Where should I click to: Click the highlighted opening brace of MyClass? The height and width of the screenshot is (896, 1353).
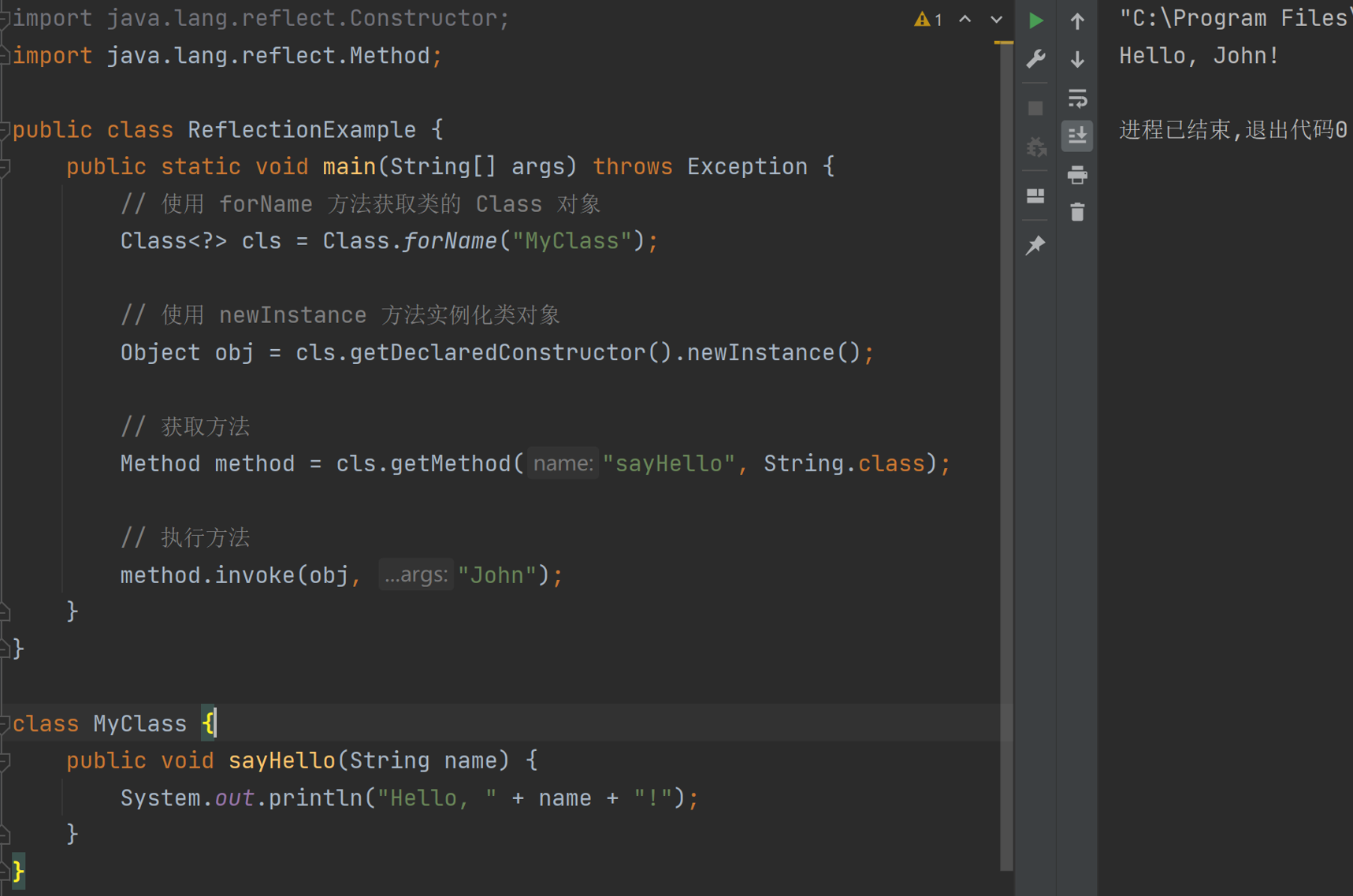point(207,723)
